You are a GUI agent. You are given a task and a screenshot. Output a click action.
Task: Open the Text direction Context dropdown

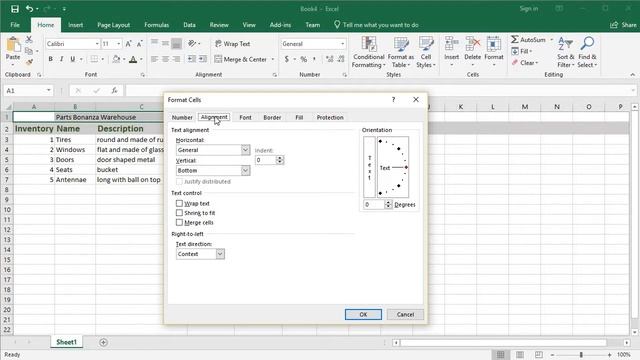tap(220, 254)
